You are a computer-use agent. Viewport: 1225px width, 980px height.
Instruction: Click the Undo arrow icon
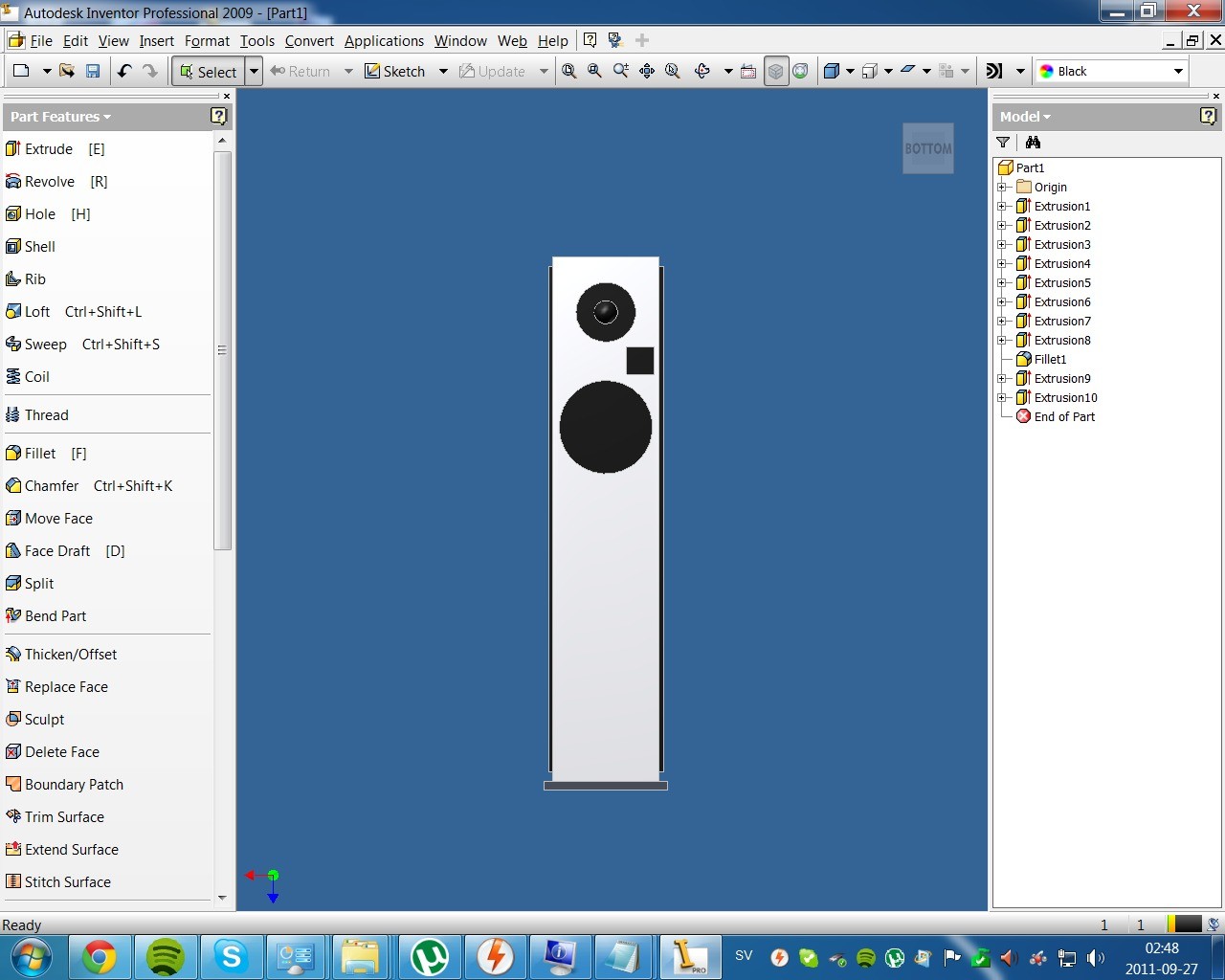(x=124, y=71)
